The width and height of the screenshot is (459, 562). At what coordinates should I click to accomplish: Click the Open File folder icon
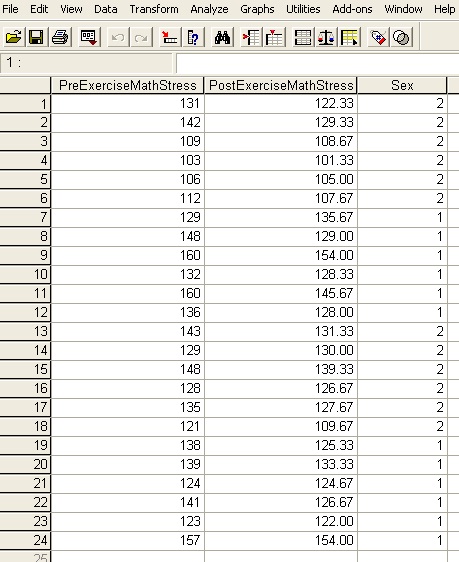(14, 37)
